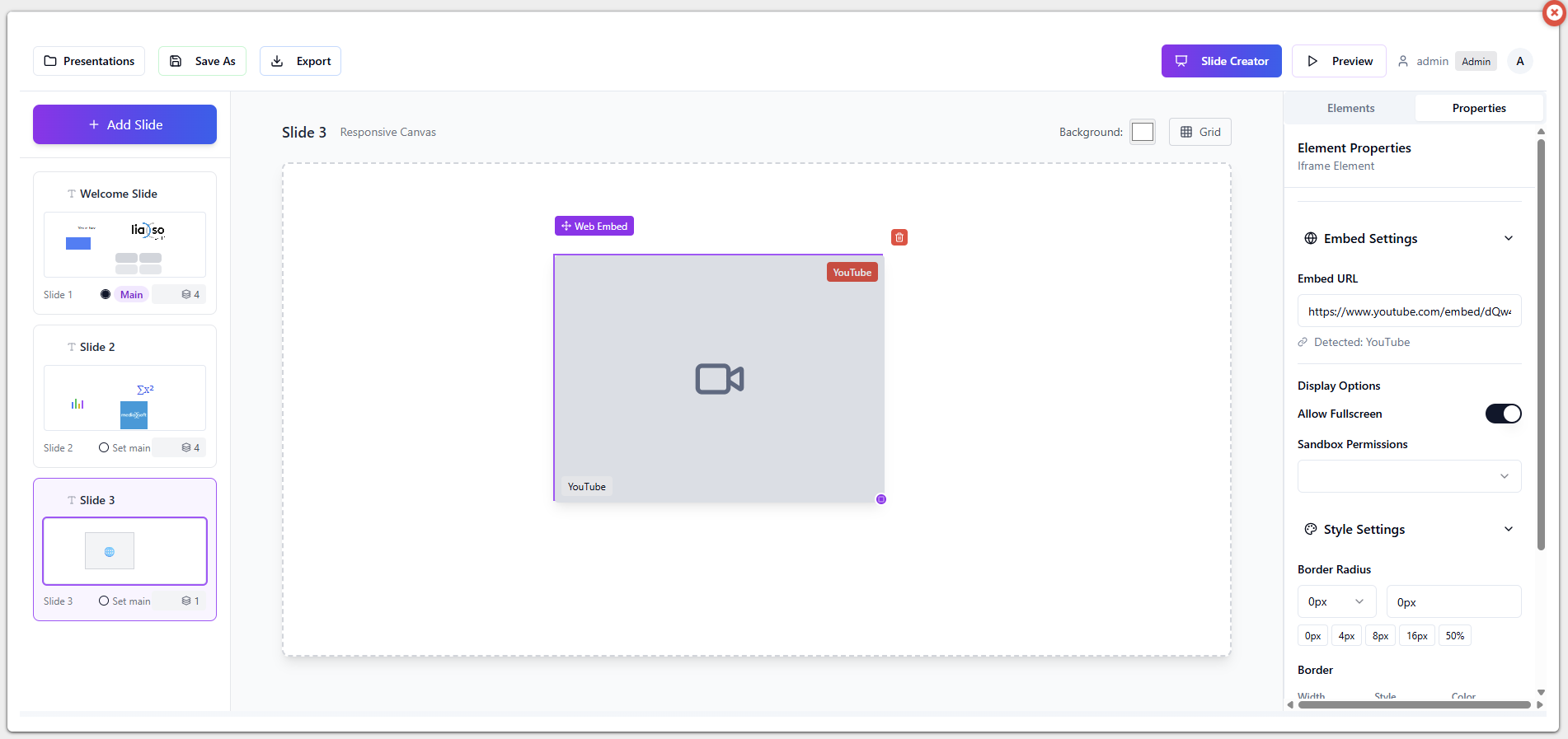Set Slide 3 as main
Screen dimensions: 1568x739
click(x=124, y=601)
